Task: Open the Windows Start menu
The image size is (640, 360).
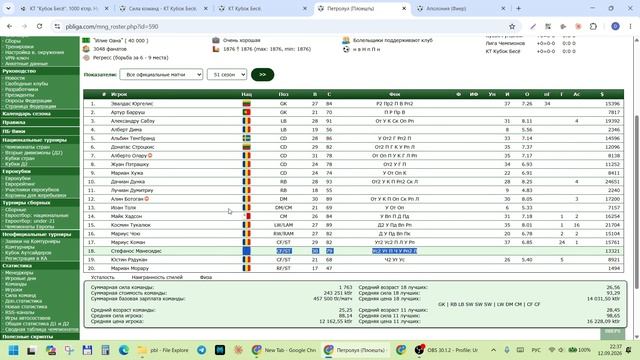Action: (13, 350)
